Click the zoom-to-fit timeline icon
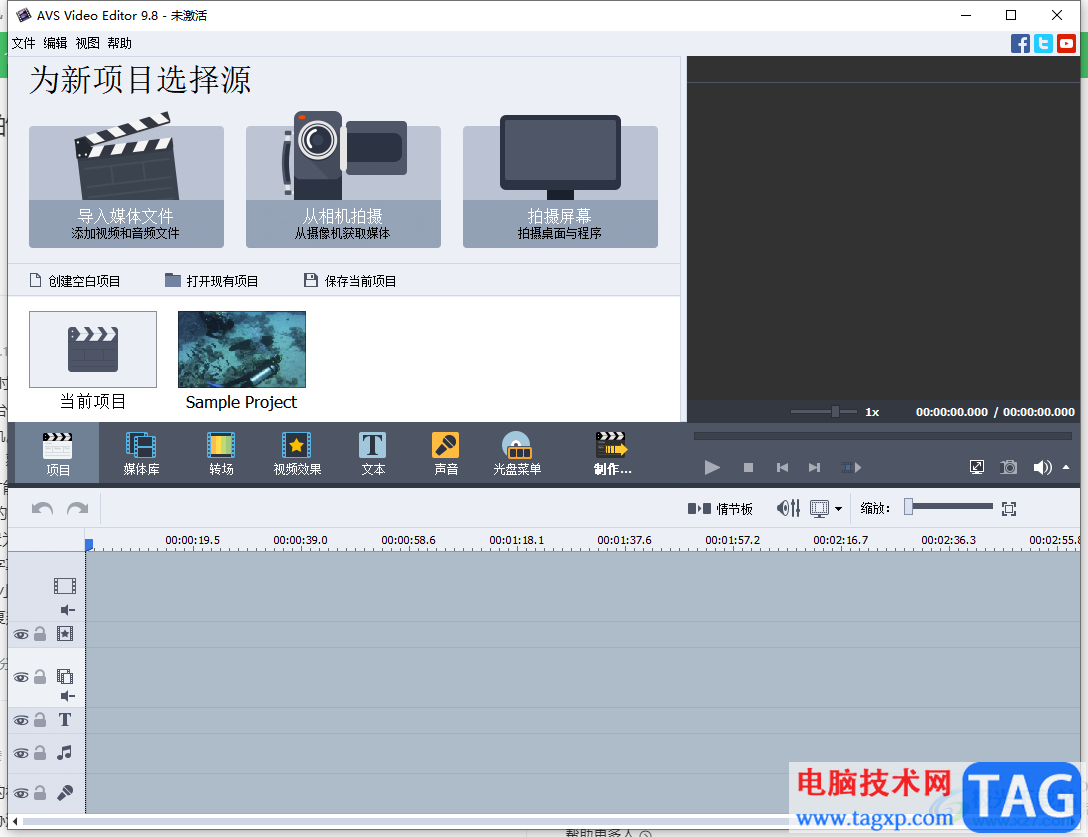This screenshot has height=837, width=1088. (1009, 509)
